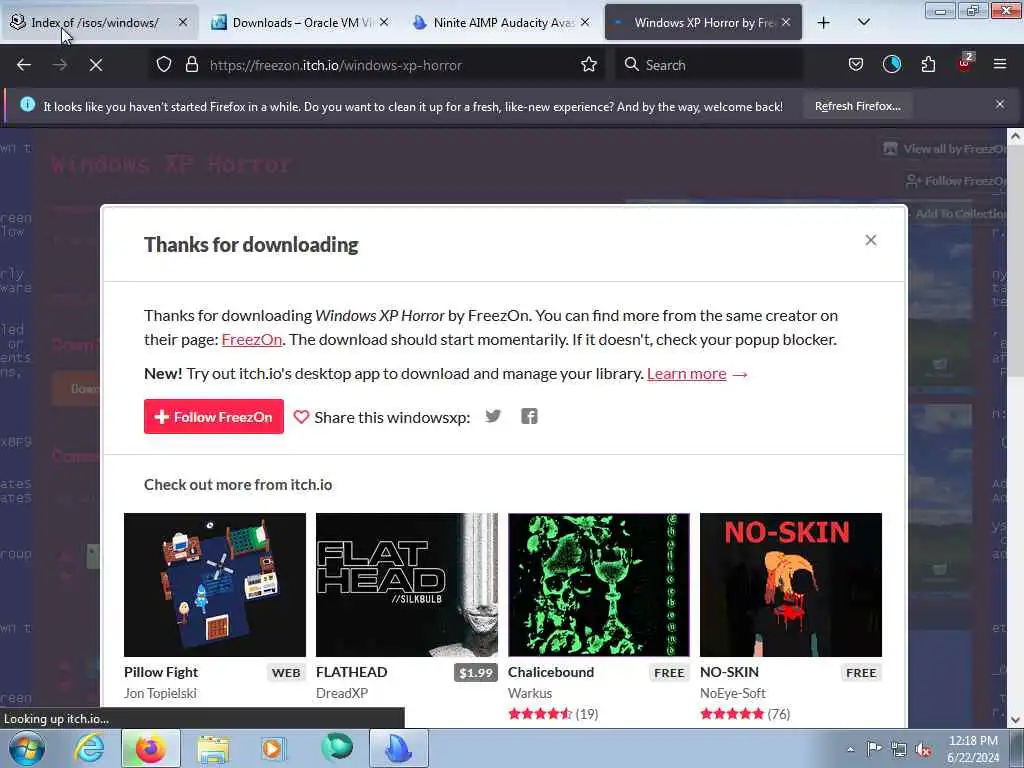Open the FLATHEAD game thumbnail

click(407, 584)
